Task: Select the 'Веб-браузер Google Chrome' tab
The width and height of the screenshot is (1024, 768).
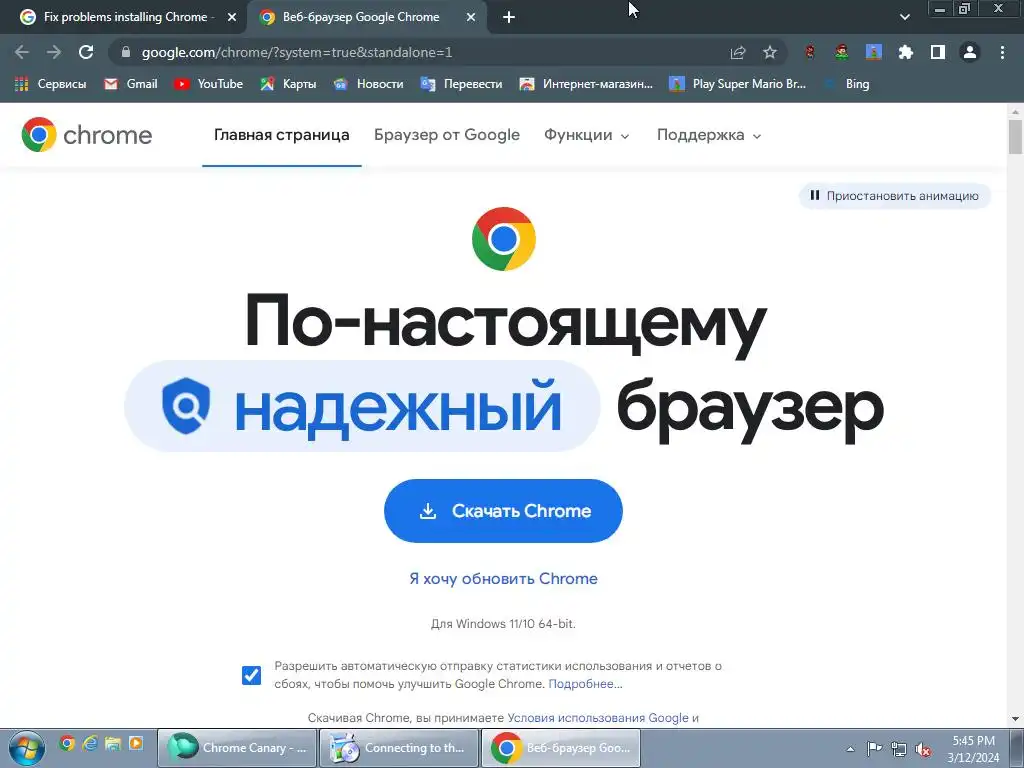Action: pyautogui.click(x=368, y=18)
